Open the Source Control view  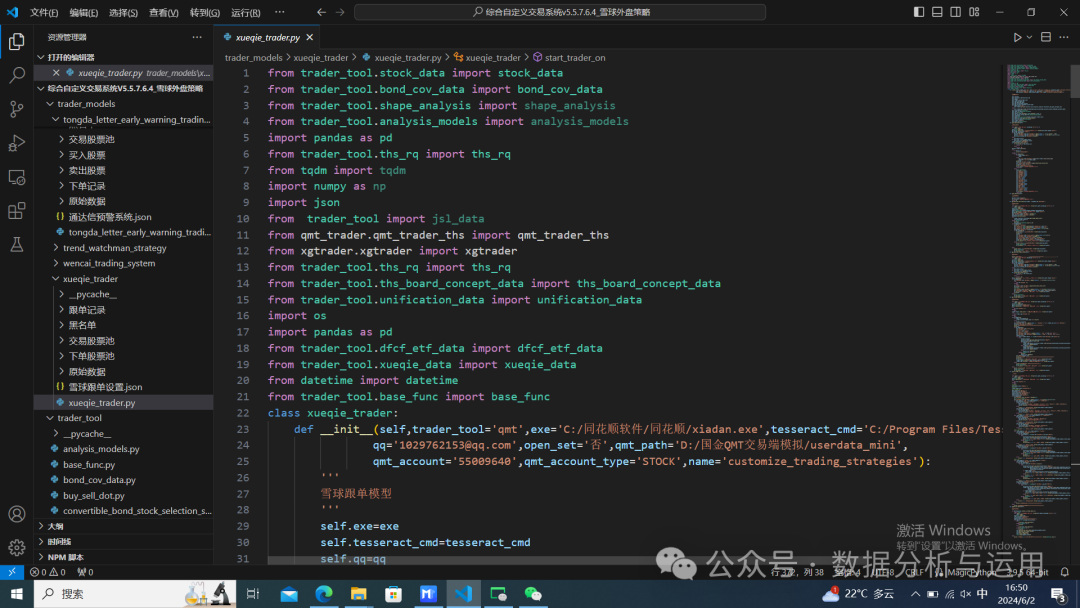point(17,109)
